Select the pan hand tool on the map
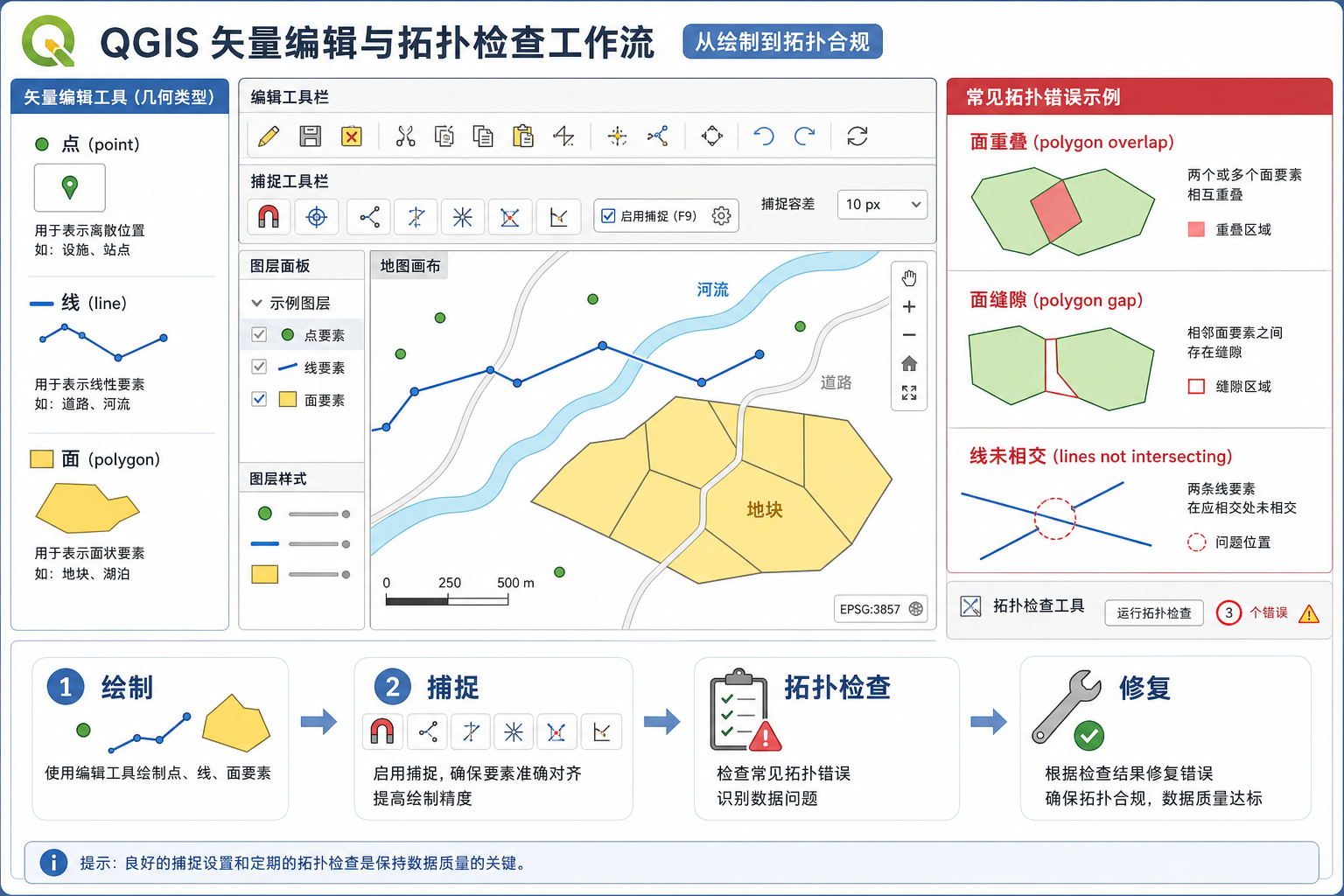This screenshot has height=896, width=1344. click(x=909, y=278)
